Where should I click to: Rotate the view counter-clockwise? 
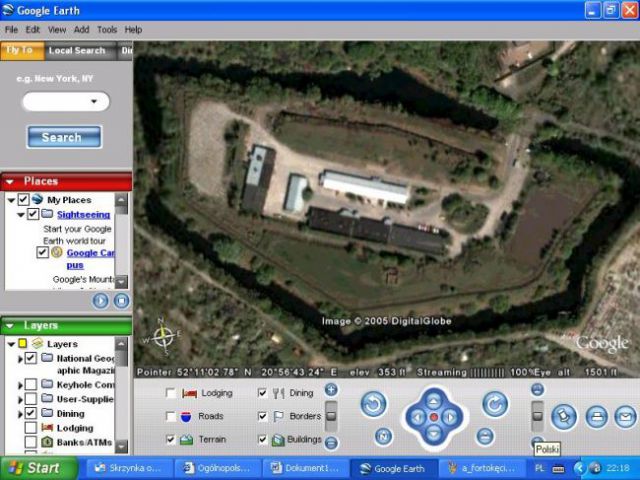(373, 404)
